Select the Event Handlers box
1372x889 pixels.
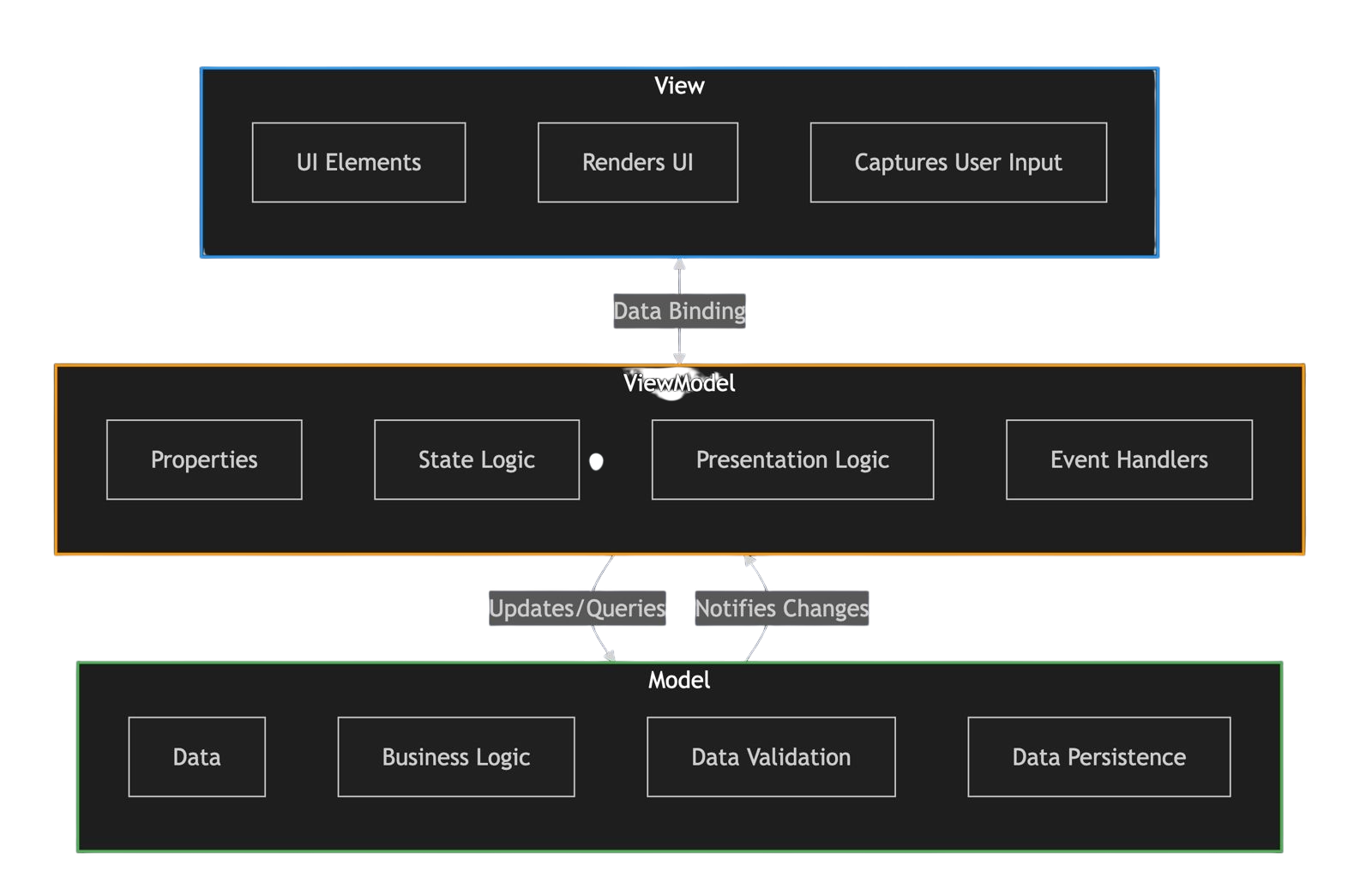pyautogui.click(x=1128, y=460)
